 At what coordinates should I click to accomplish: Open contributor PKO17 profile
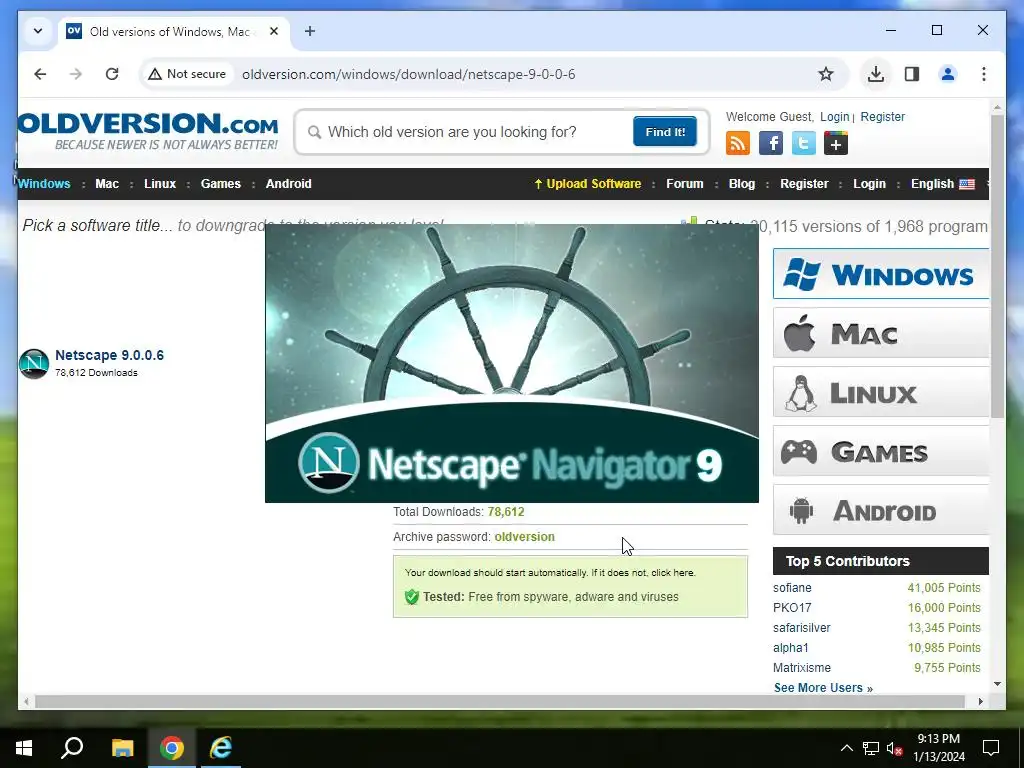point(792,608)
